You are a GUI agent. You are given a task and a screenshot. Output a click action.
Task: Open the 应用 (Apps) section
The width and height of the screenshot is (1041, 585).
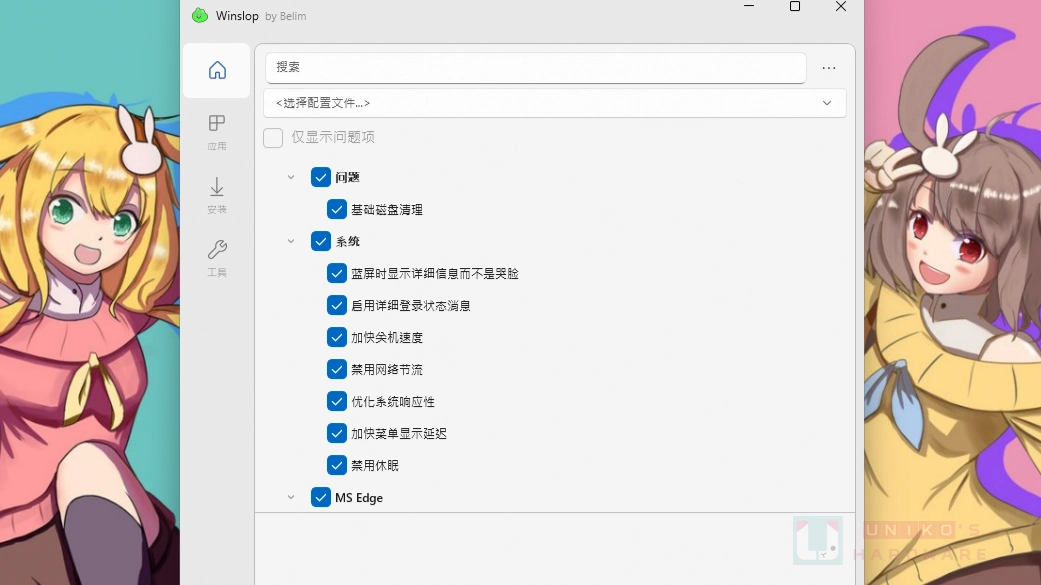pos(217,131)
